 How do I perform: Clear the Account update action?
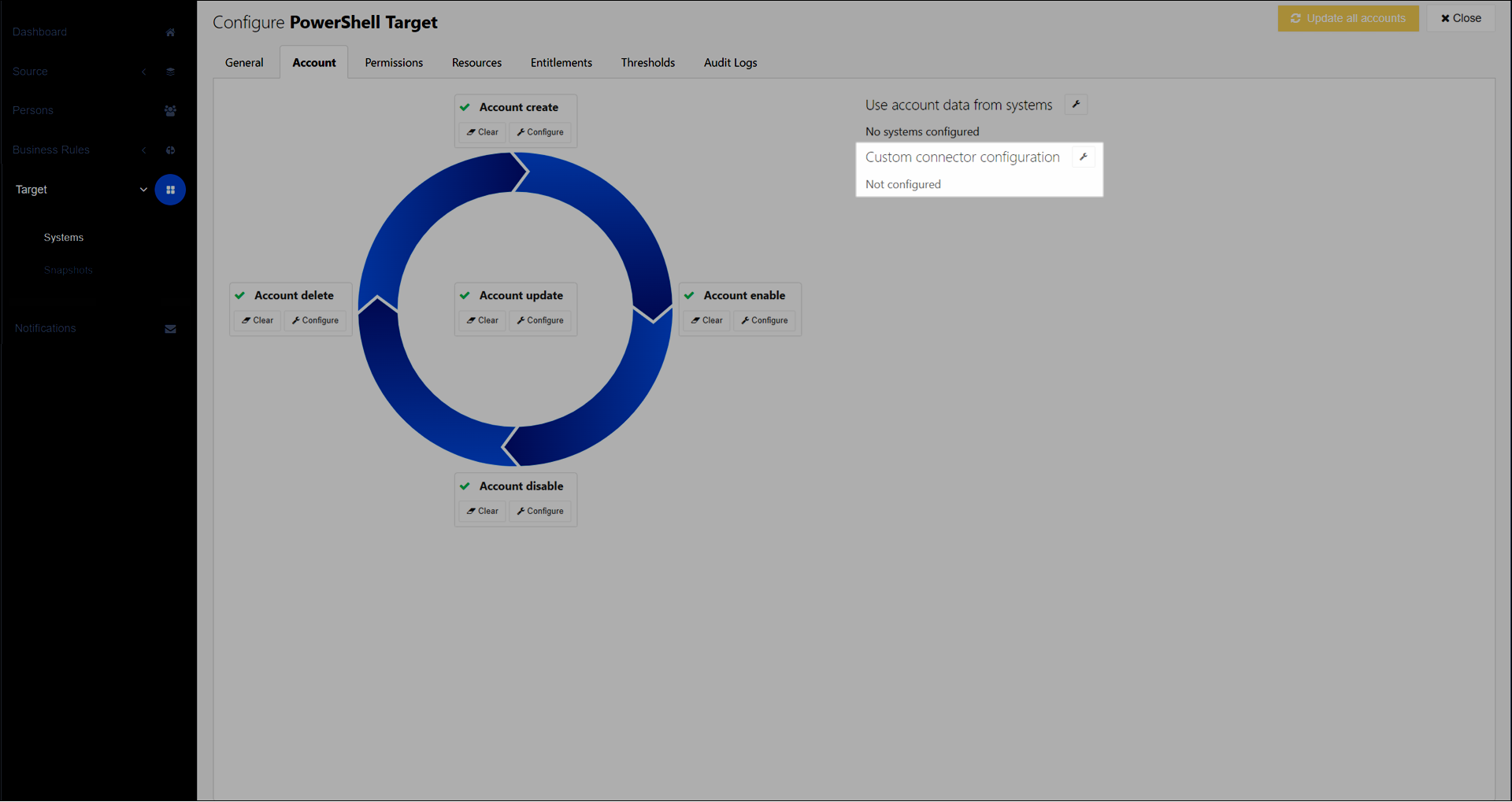point(483,320)
